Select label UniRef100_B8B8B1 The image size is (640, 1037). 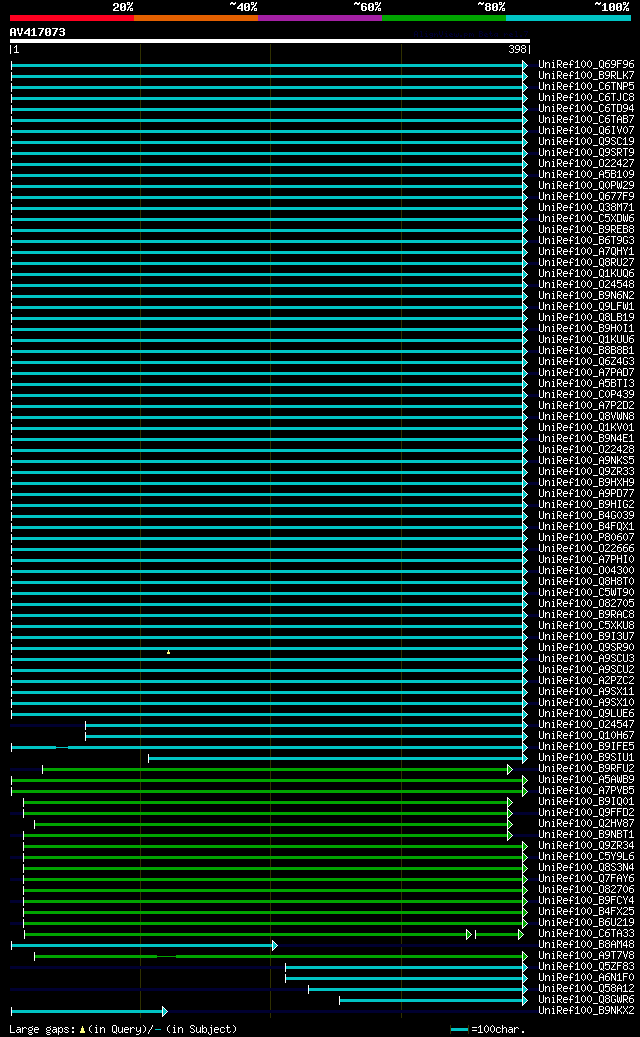click(x=586, y=351)
